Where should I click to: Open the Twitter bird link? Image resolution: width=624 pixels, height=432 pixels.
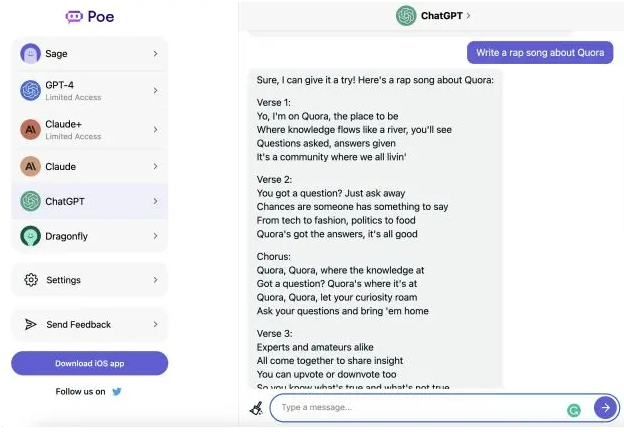pos(117,392)
